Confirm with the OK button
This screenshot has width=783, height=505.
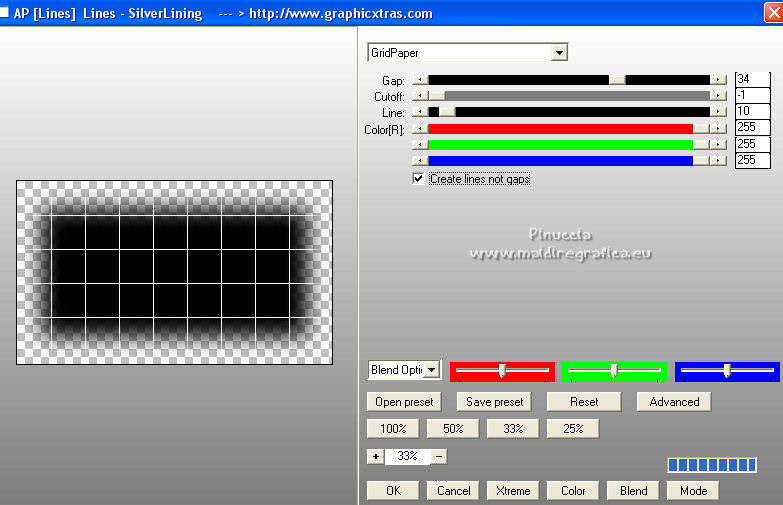(x=393, y=491)
